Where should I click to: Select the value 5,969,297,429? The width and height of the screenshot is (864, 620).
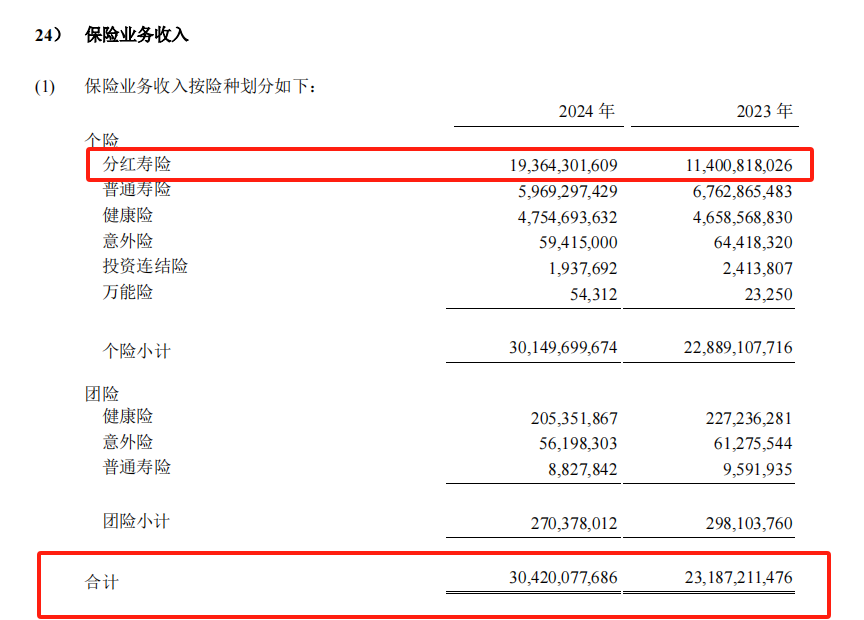coord(568,191)
